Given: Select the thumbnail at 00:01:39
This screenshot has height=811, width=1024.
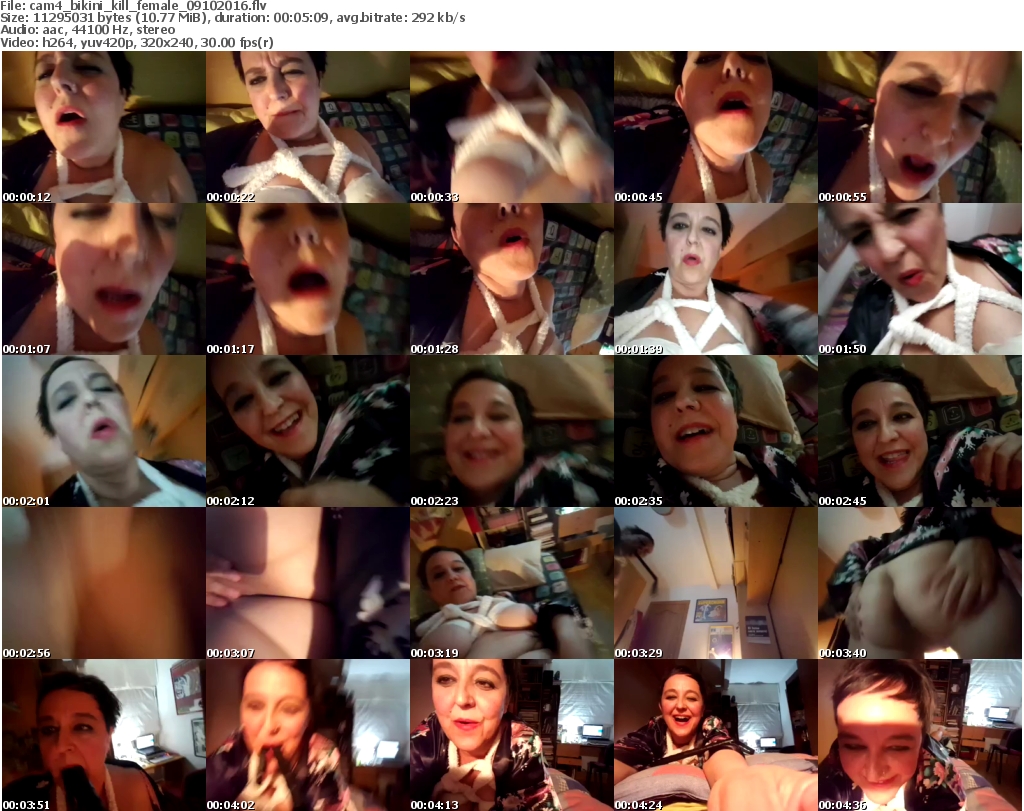Looking at the screenshot, I should pyautogui.click(x=715, y=280).
